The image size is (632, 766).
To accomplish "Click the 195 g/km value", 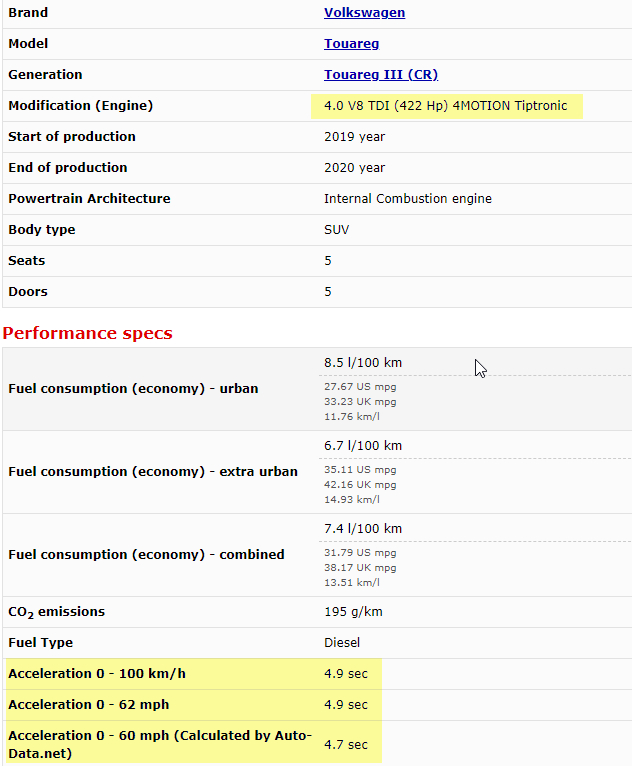I will click(x=353, y=612).
